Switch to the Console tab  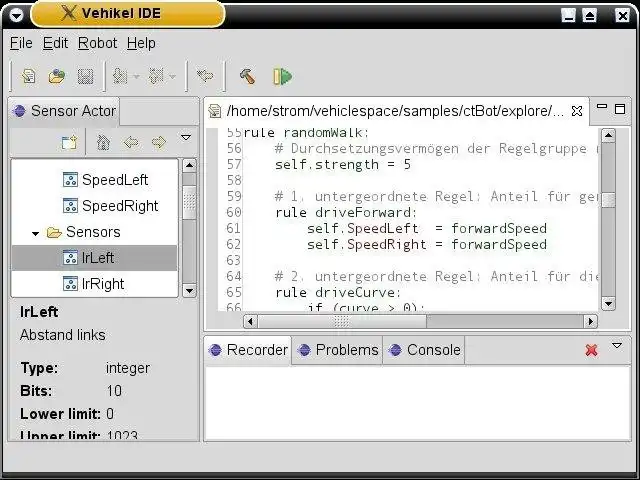click(x=424, y=350)
